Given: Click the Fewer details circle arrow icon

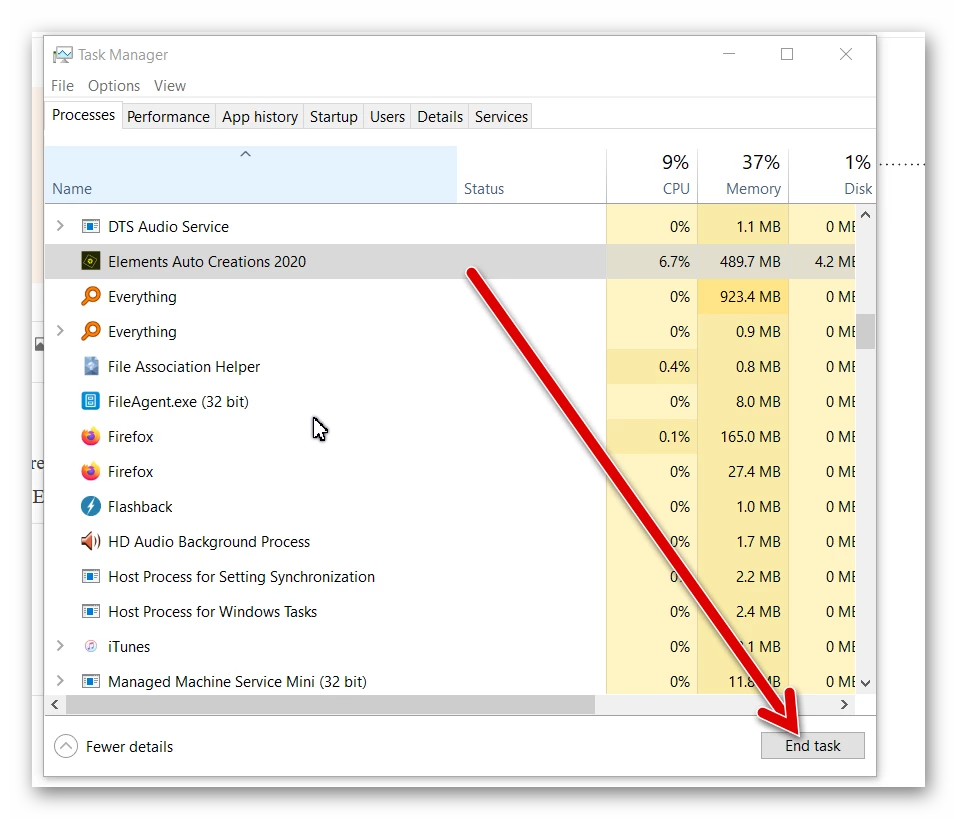Looking at the screenshot, I should (66, 746).
